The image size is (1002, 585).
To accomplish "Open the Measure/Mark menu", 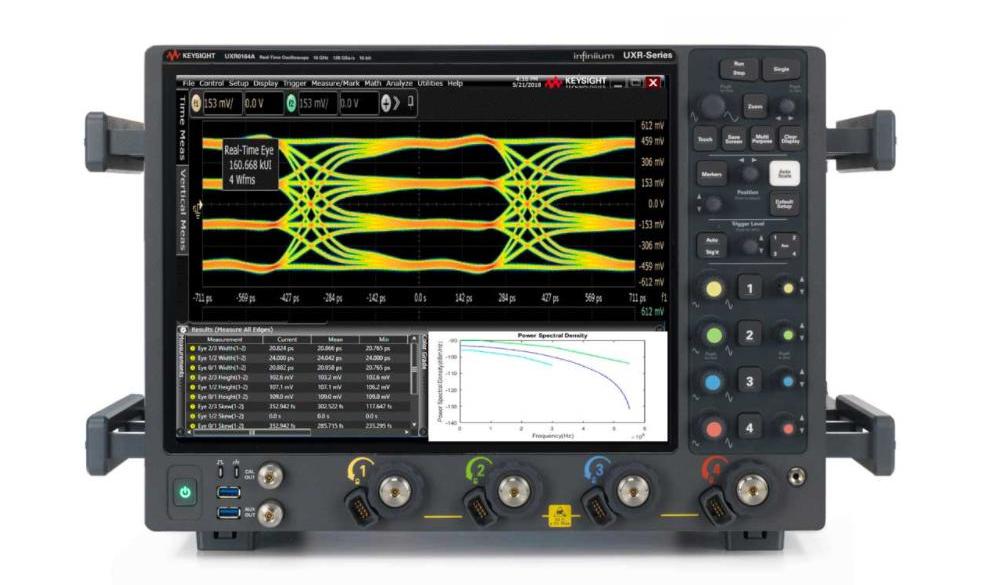I will 335,83.
